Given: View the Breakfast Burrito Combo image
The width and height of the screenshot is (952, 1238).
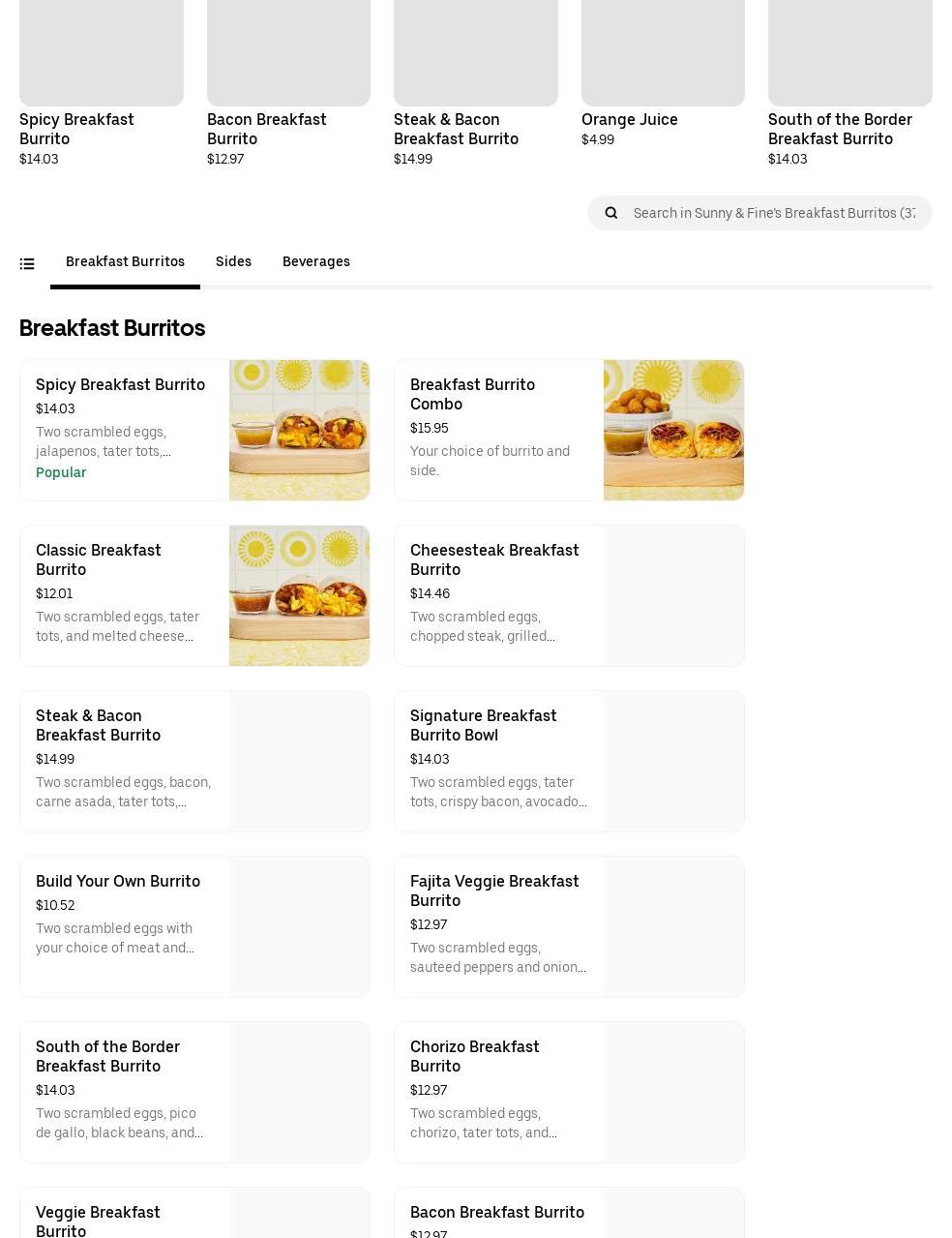Looking at the screenshot, I should click(x=673, y=431).
